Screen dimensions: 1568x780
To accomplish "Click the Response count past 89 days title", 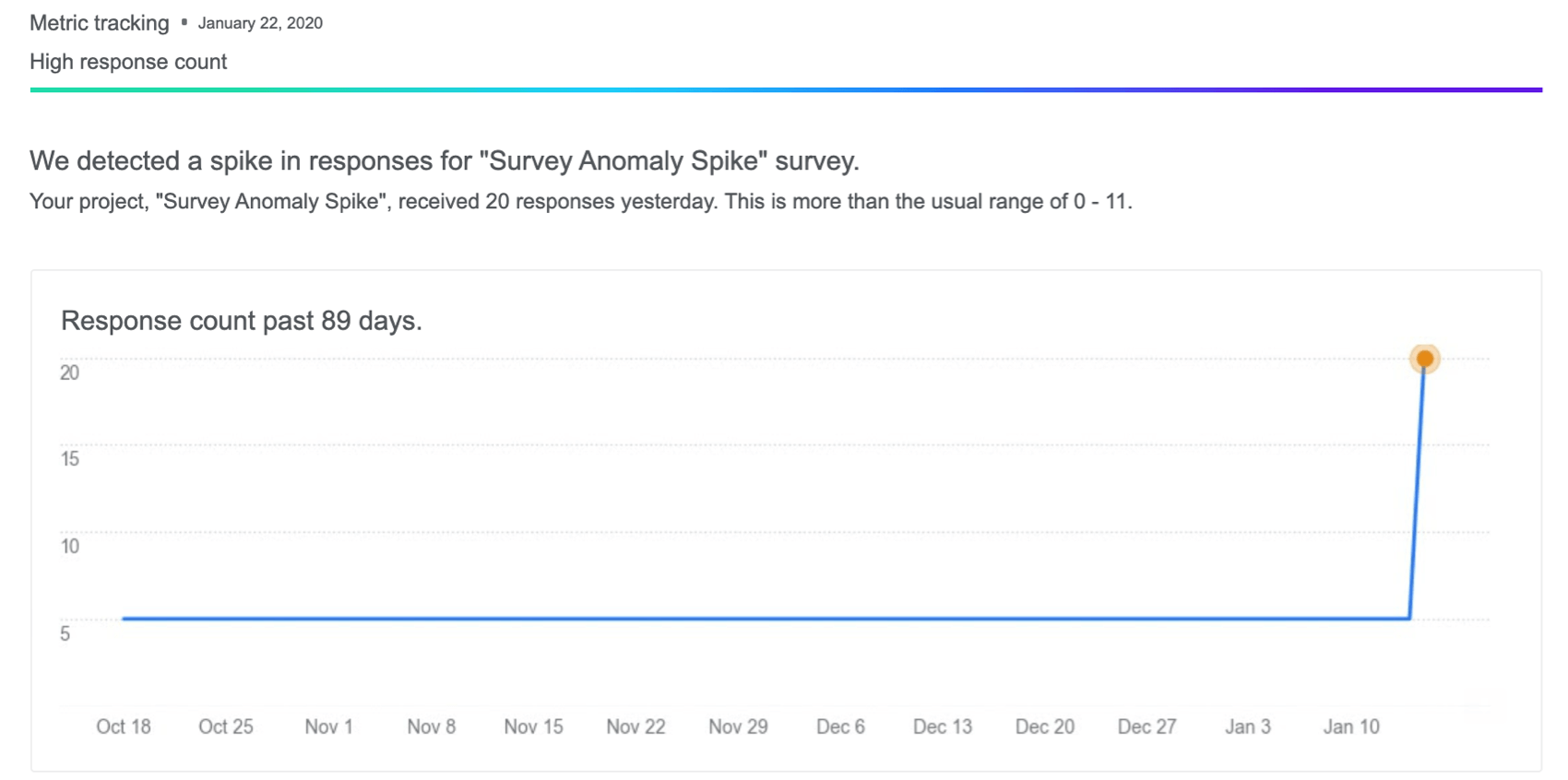I will (241, 321).
